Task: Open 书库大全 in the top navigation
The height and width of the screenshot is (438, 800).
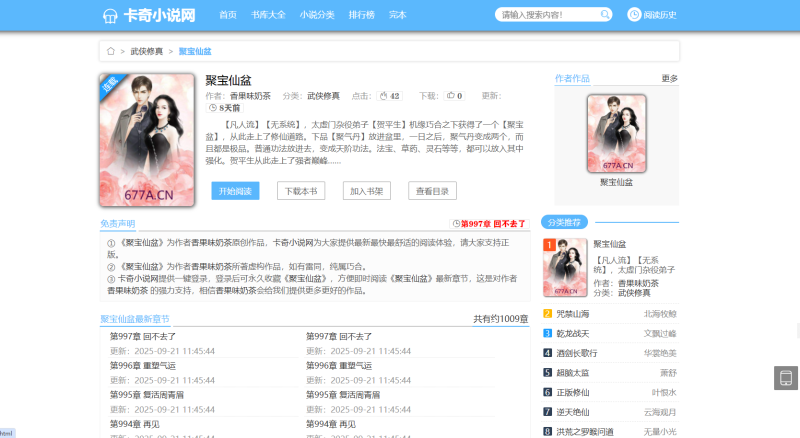Action: click(x=268, y=15)
